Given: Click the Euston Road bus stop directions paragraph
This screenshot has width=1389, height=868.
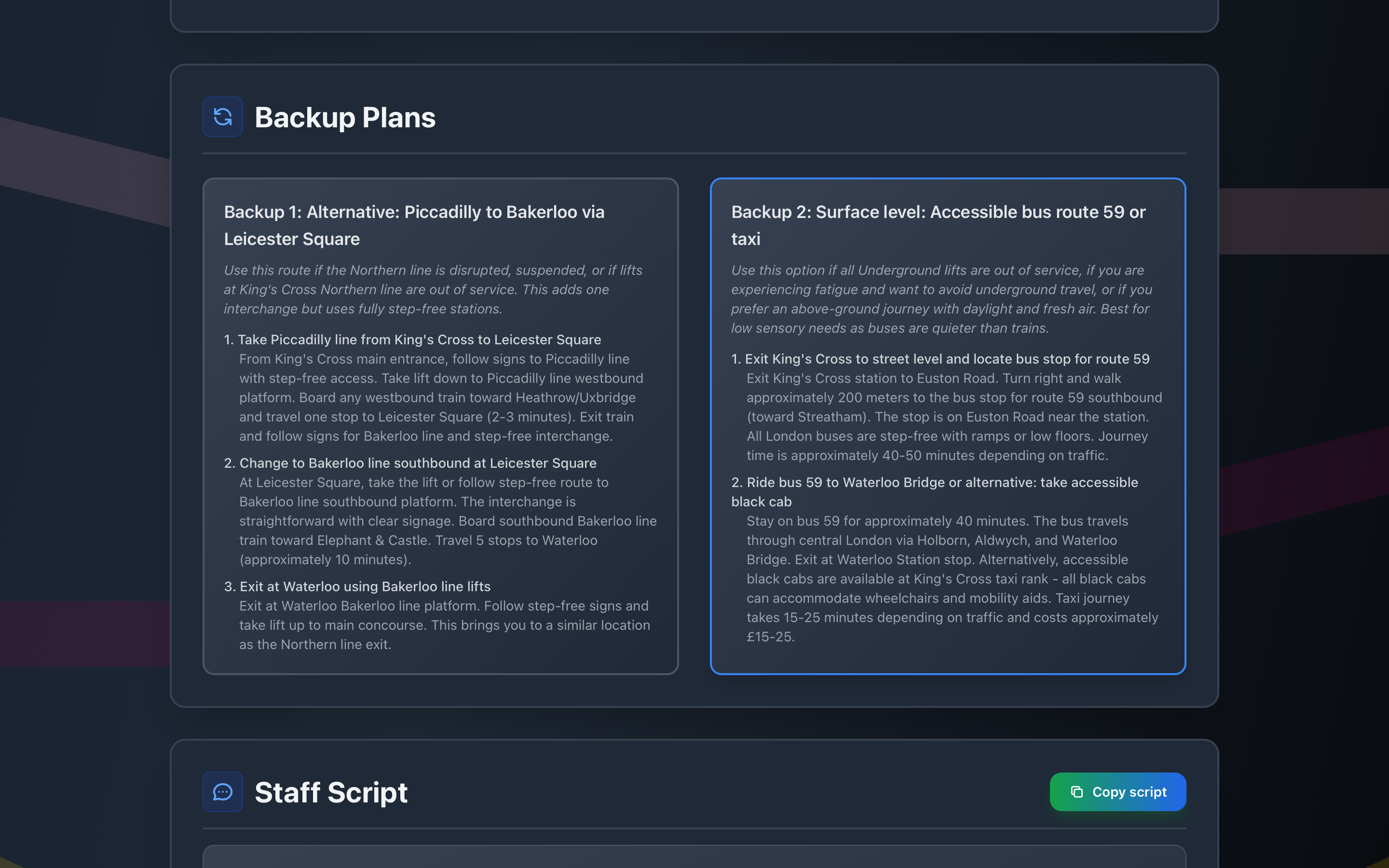Looking at the screenshot, I should point(953,417).
